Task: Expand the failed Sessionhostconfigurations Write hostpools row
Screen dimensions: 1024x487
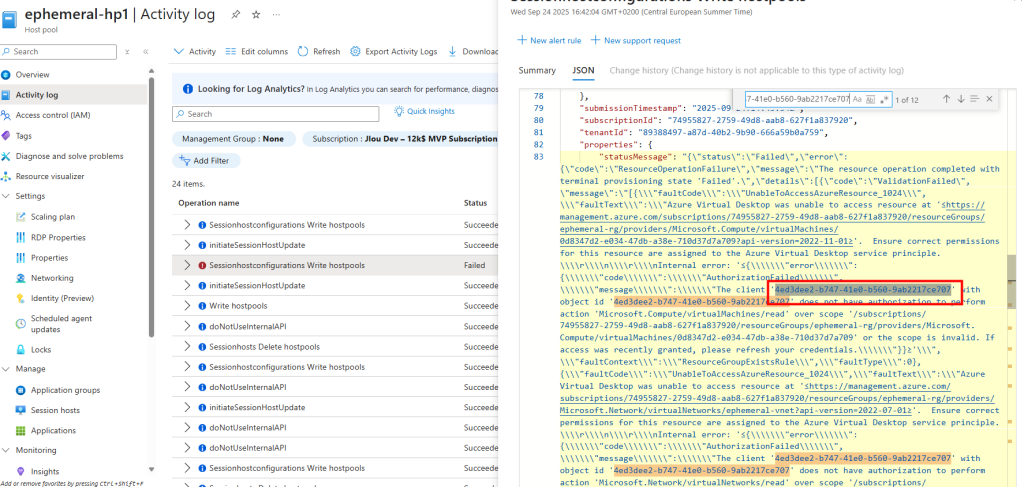Action: 187,265
